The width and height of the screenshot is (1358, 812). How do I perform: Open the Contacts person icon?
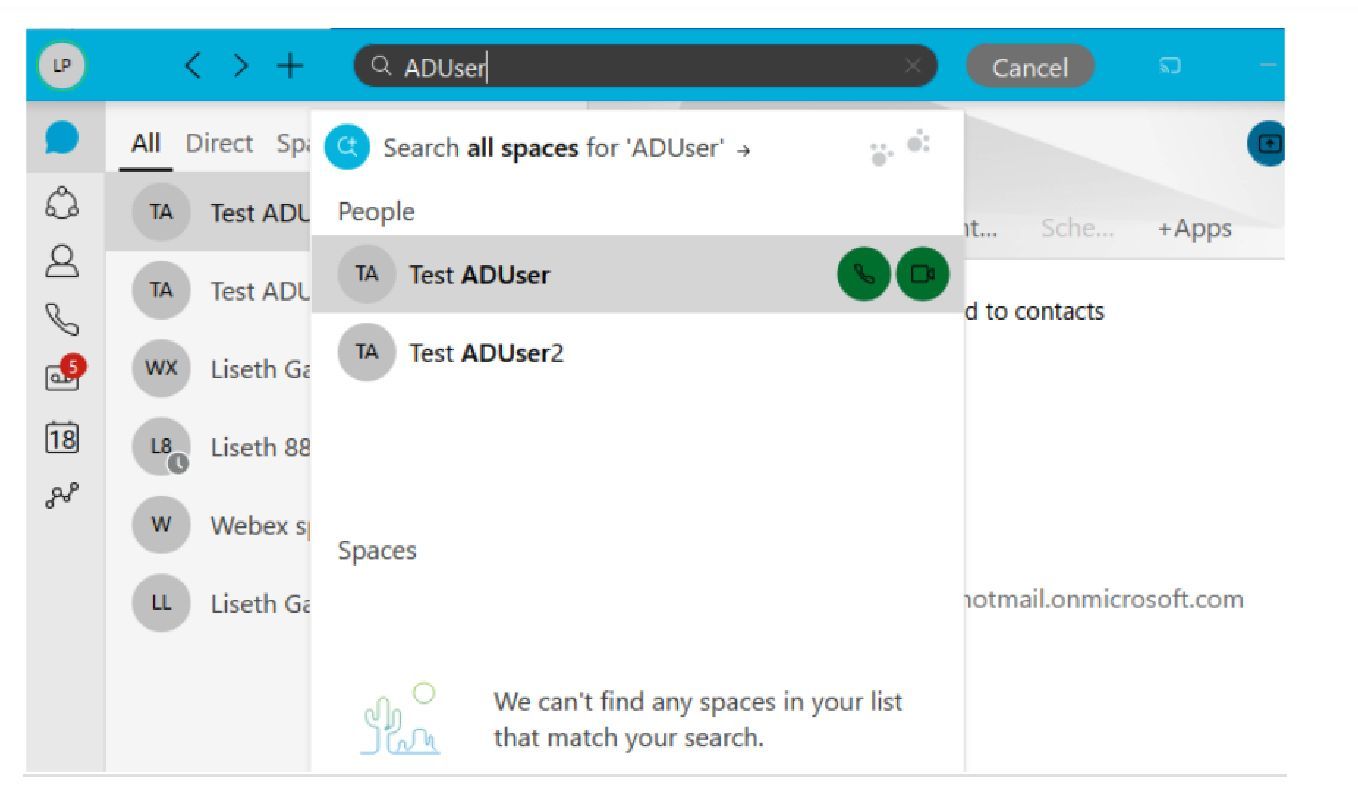[62, 260]
